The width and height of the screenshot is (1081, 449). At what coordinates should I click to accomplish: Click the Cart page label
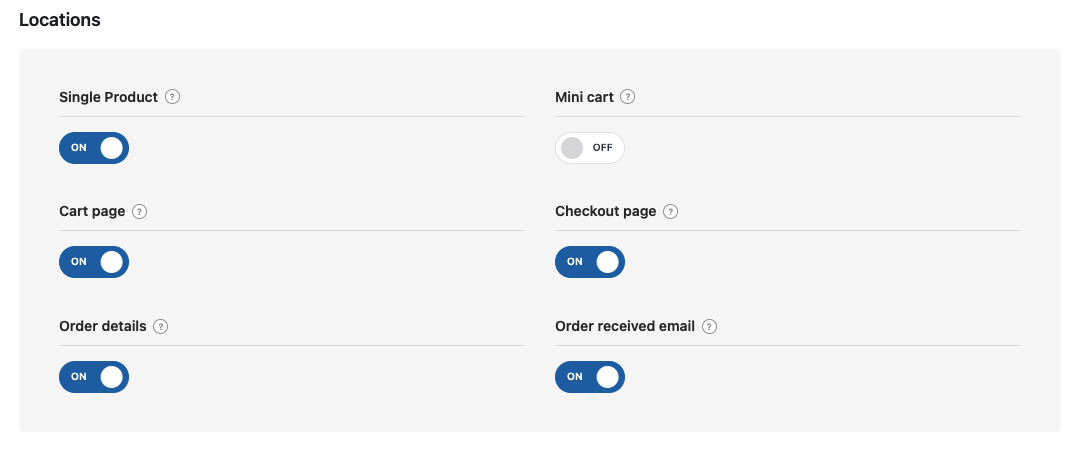pyautogui.click(x=92, y=212)
